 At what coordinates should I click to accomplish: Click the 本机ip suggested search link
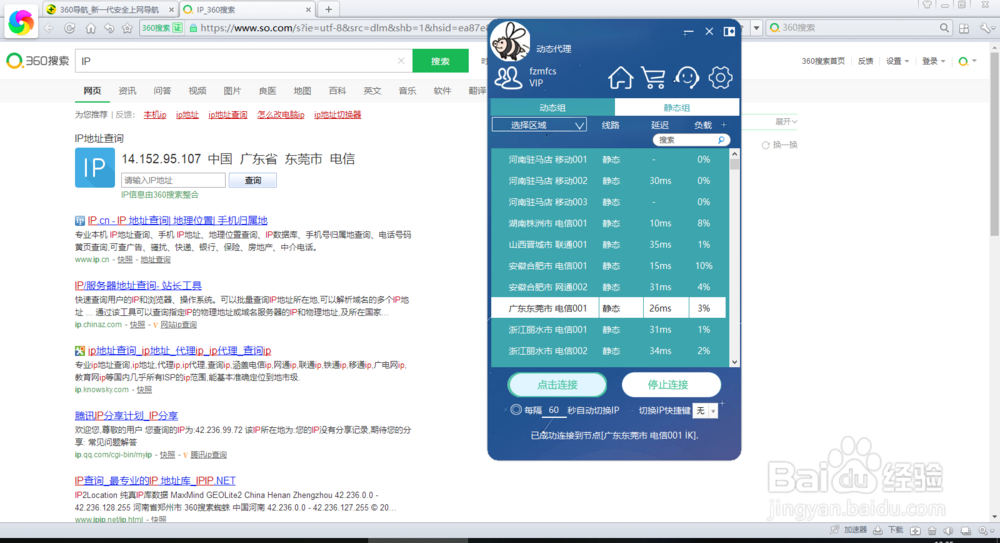pos(155,115)
